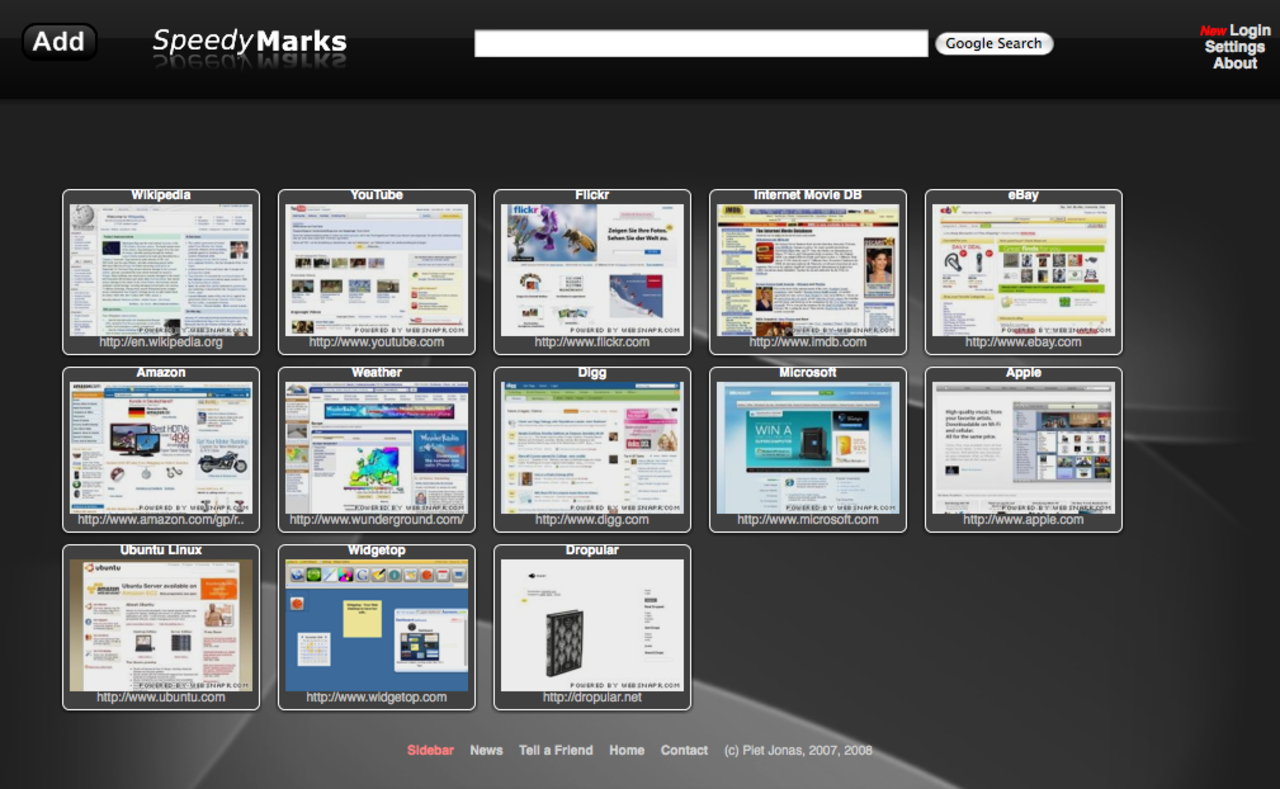Screen dimensions: 1280x789
Task: Open the Settings page
Action: coord(1234,47)
